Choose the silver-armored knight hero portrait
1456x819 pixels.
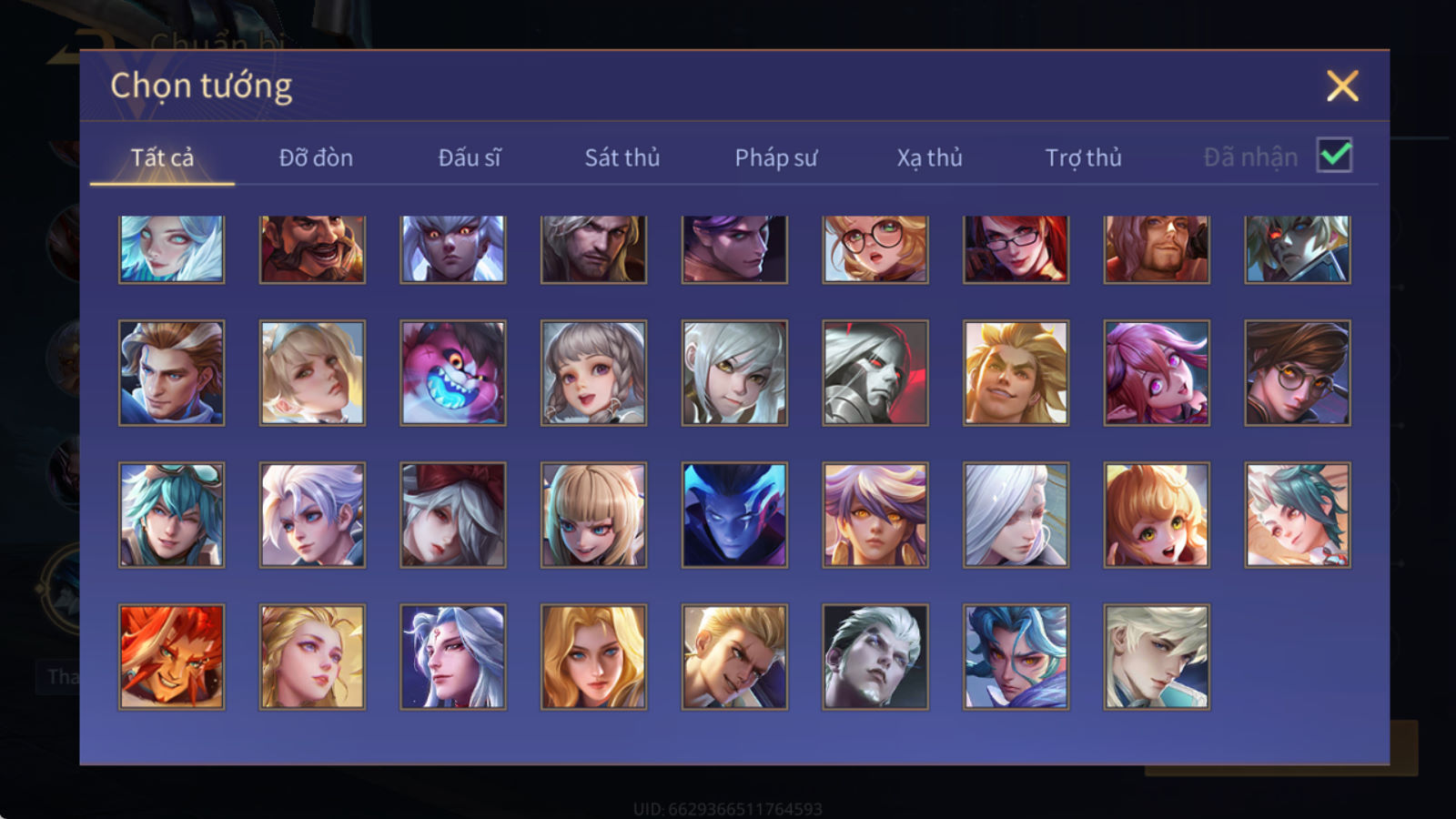pyautogui.click(x=875, y=372)
